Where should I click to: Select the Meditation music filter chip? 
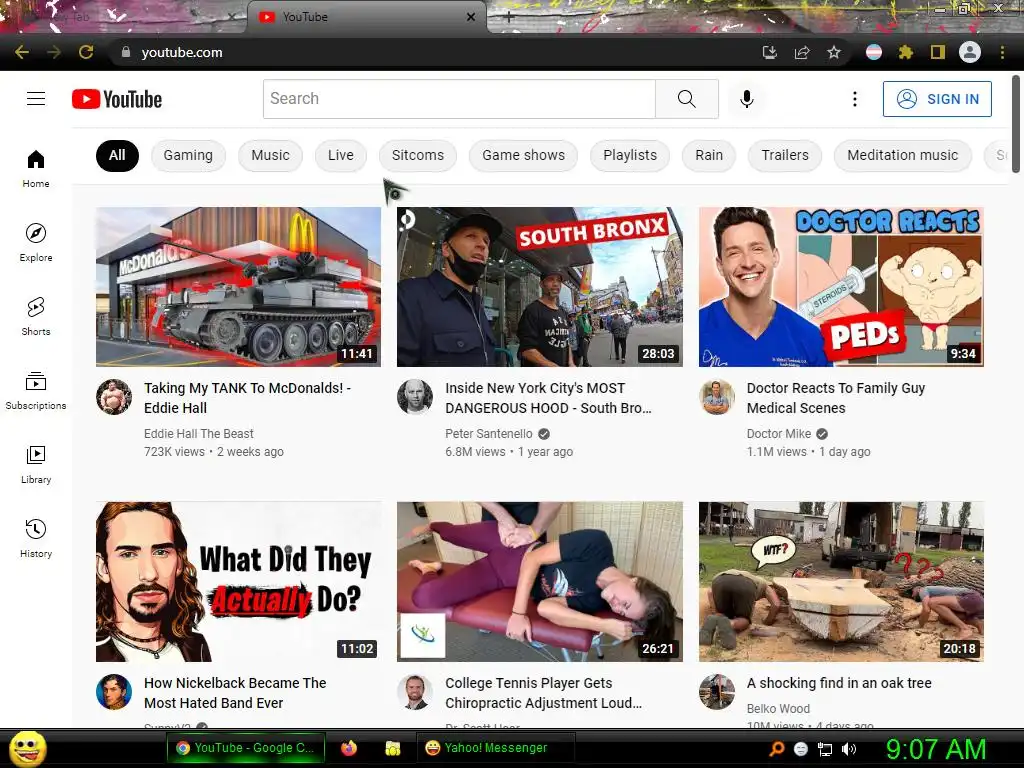tap(903, 155)
